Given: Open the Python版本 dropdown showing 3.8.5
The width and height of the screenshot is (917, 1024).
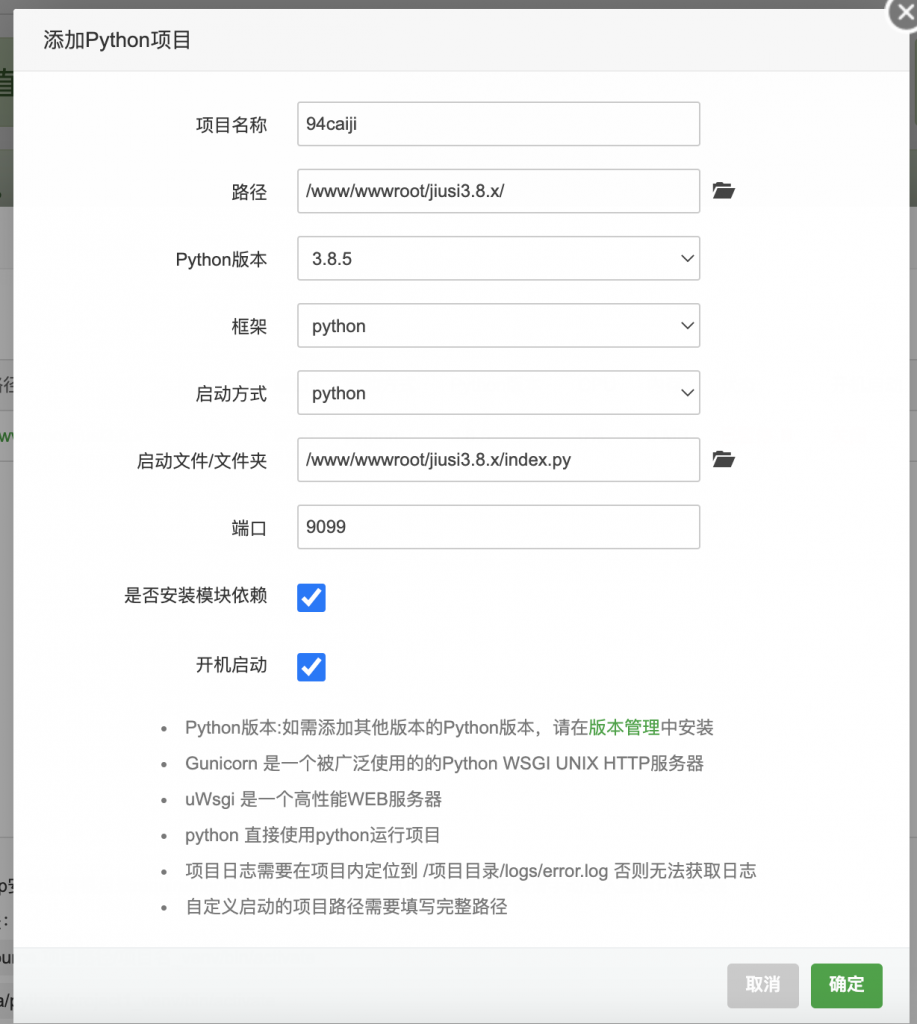Looking at the screenshot, I should pos(498,259).
